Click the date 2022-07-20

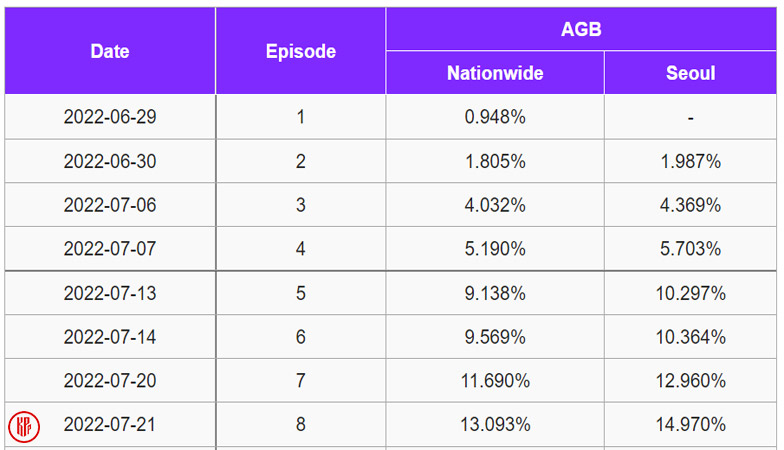click(110, 381)
